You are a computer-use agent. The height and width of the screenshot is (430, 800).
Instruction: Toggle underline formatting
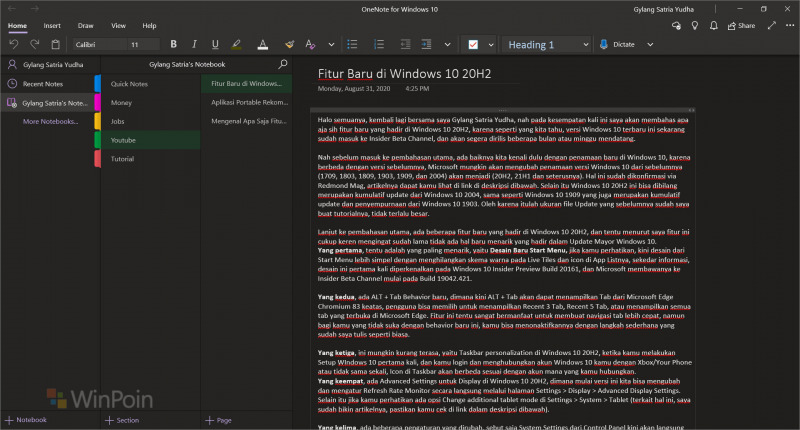click(x=215, y=44)
